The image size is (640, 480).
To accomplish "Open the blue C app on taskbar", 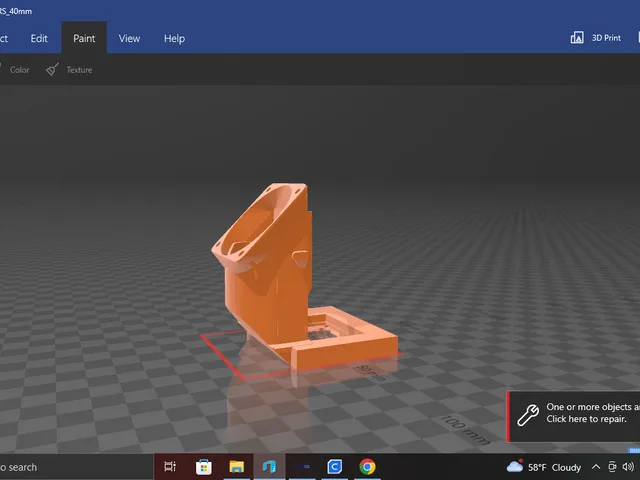I will coord(334,467).
